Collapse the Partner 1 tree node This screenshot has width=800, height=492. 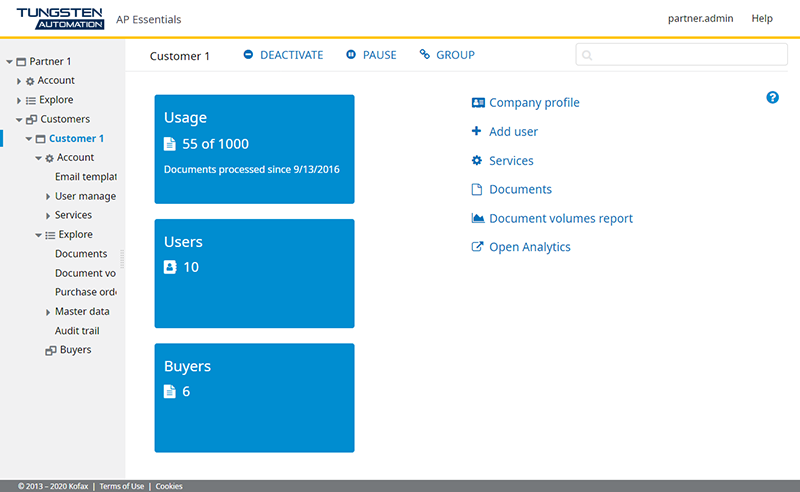8,62
